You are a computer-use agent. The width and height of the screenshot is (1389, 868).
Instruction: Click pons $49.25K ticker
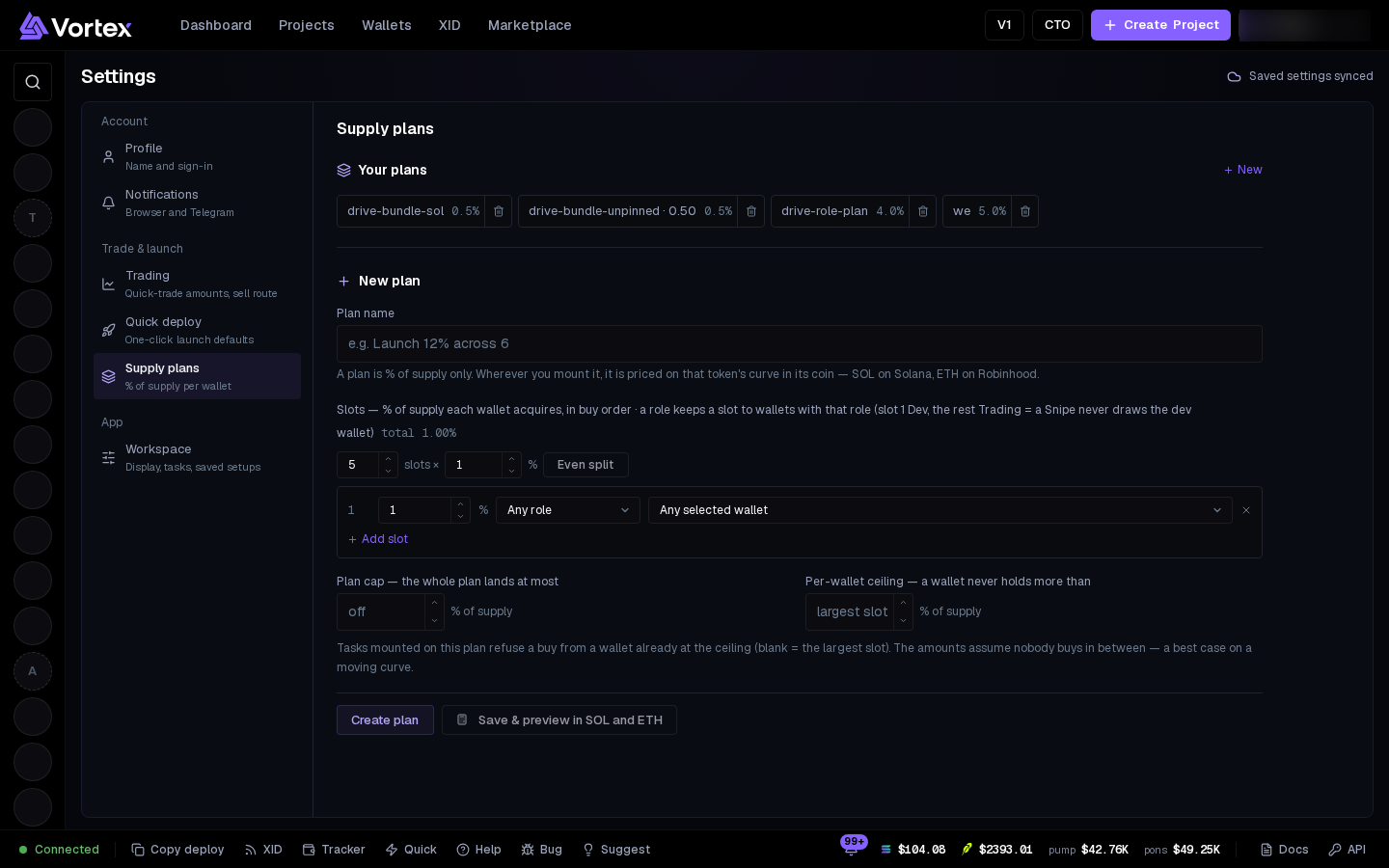click(1182, 850)
